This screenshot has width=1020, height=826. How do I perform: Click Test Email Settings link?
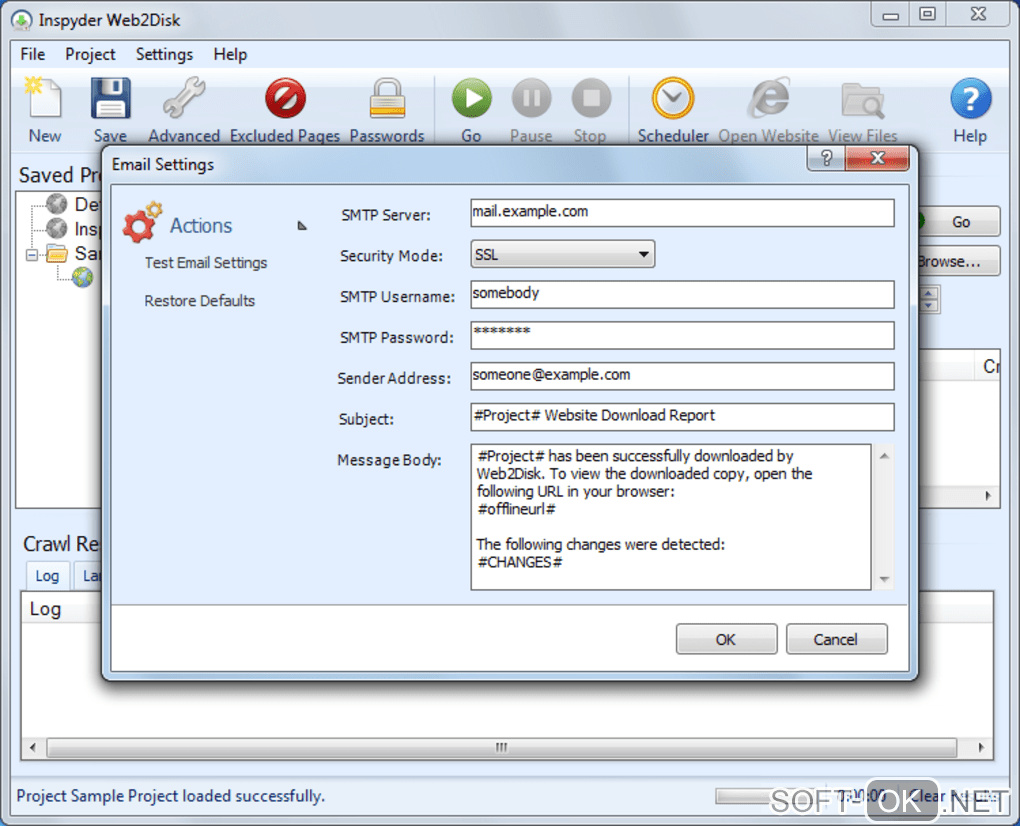pos(206,262)
